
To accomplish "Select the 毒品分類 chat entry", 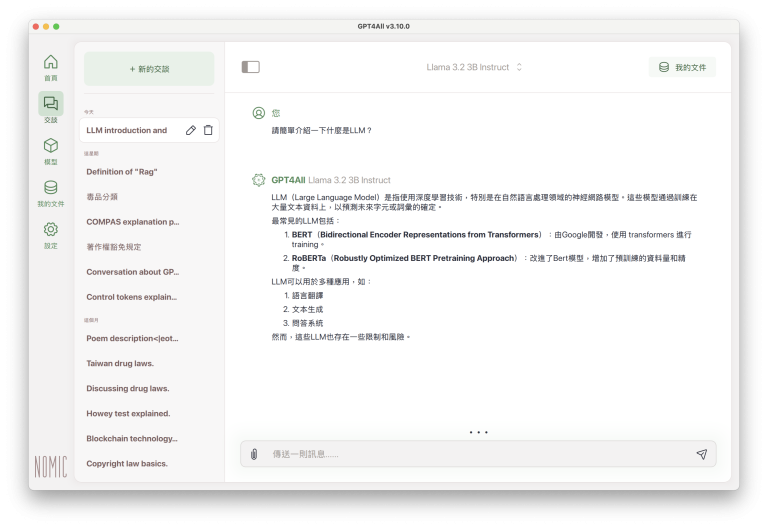I will coord(102,197).
